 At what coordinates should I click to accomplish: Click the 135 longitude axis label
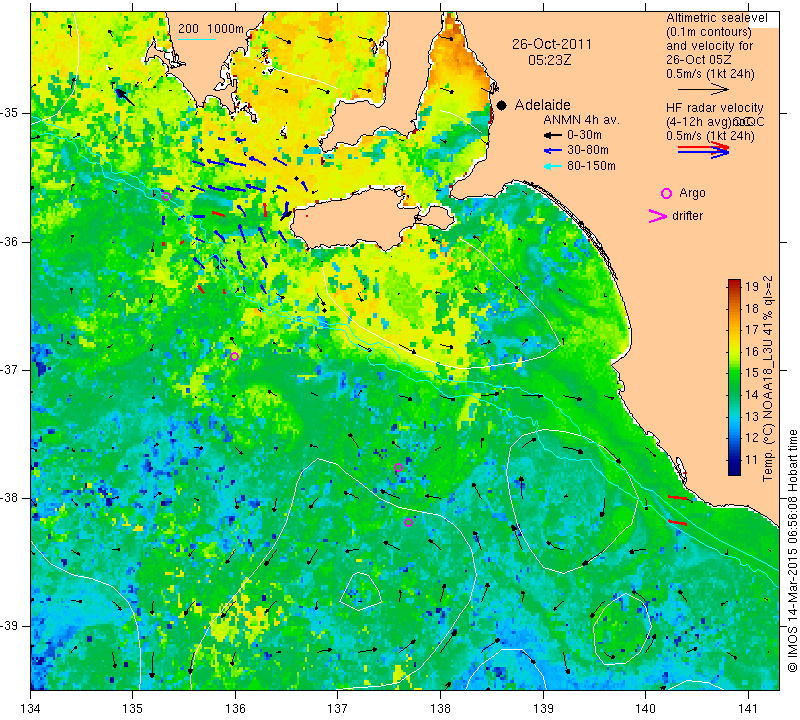[x=133, y=708]
